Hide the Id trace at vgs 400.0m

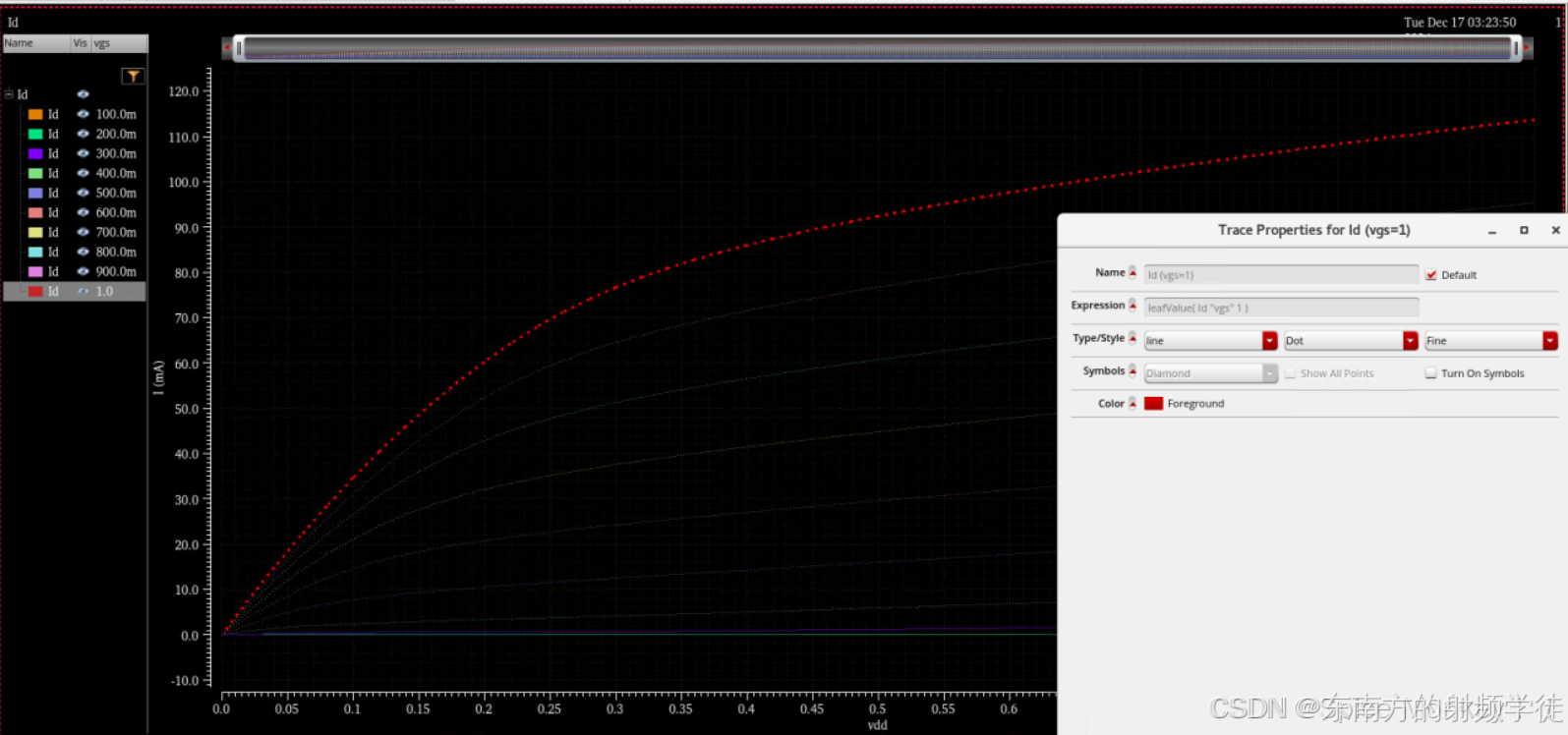(84, 173)
